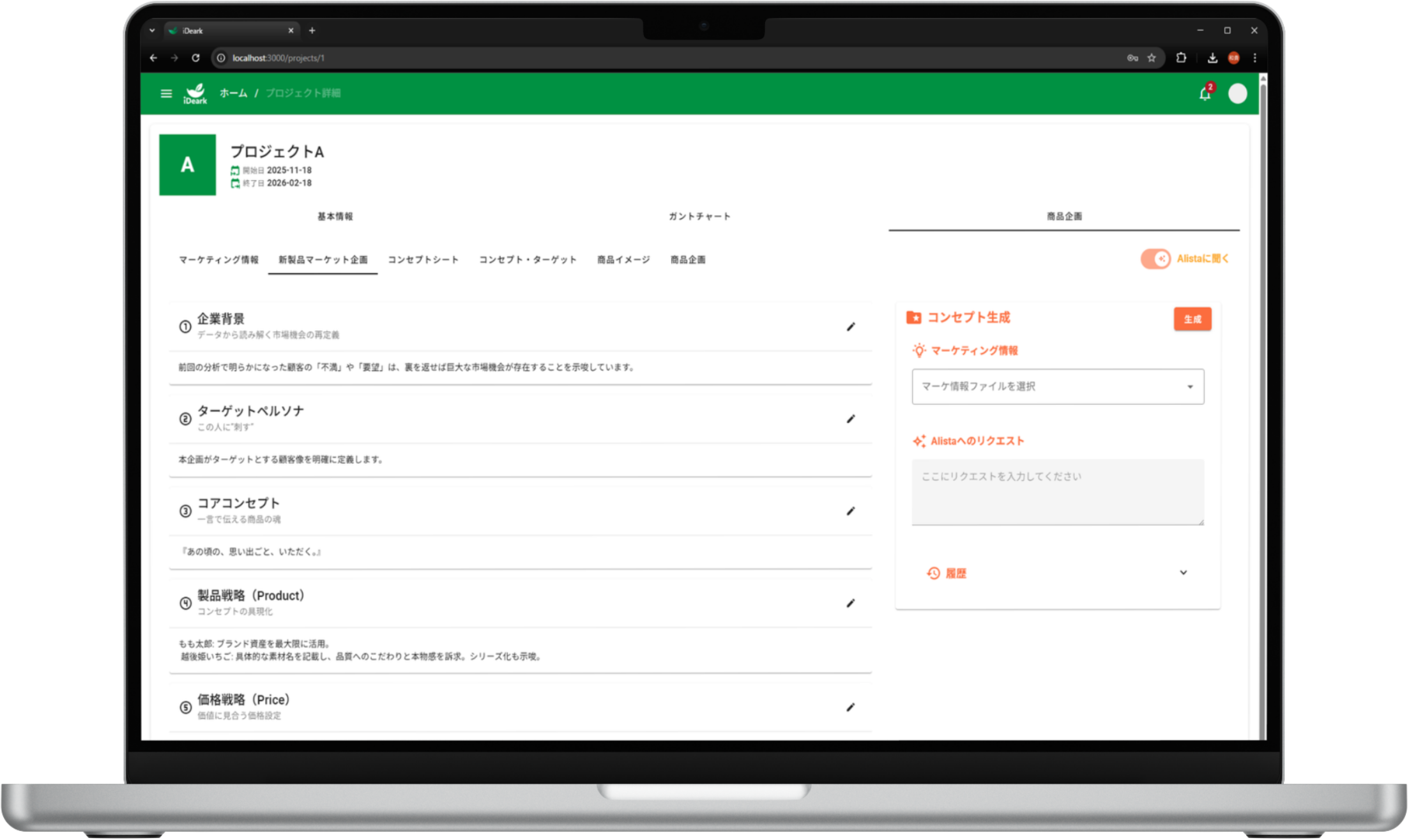Select the コンセプトシート sub-tab
The height and width of the screenshot is (840, 1409).
tap(423, 260)
